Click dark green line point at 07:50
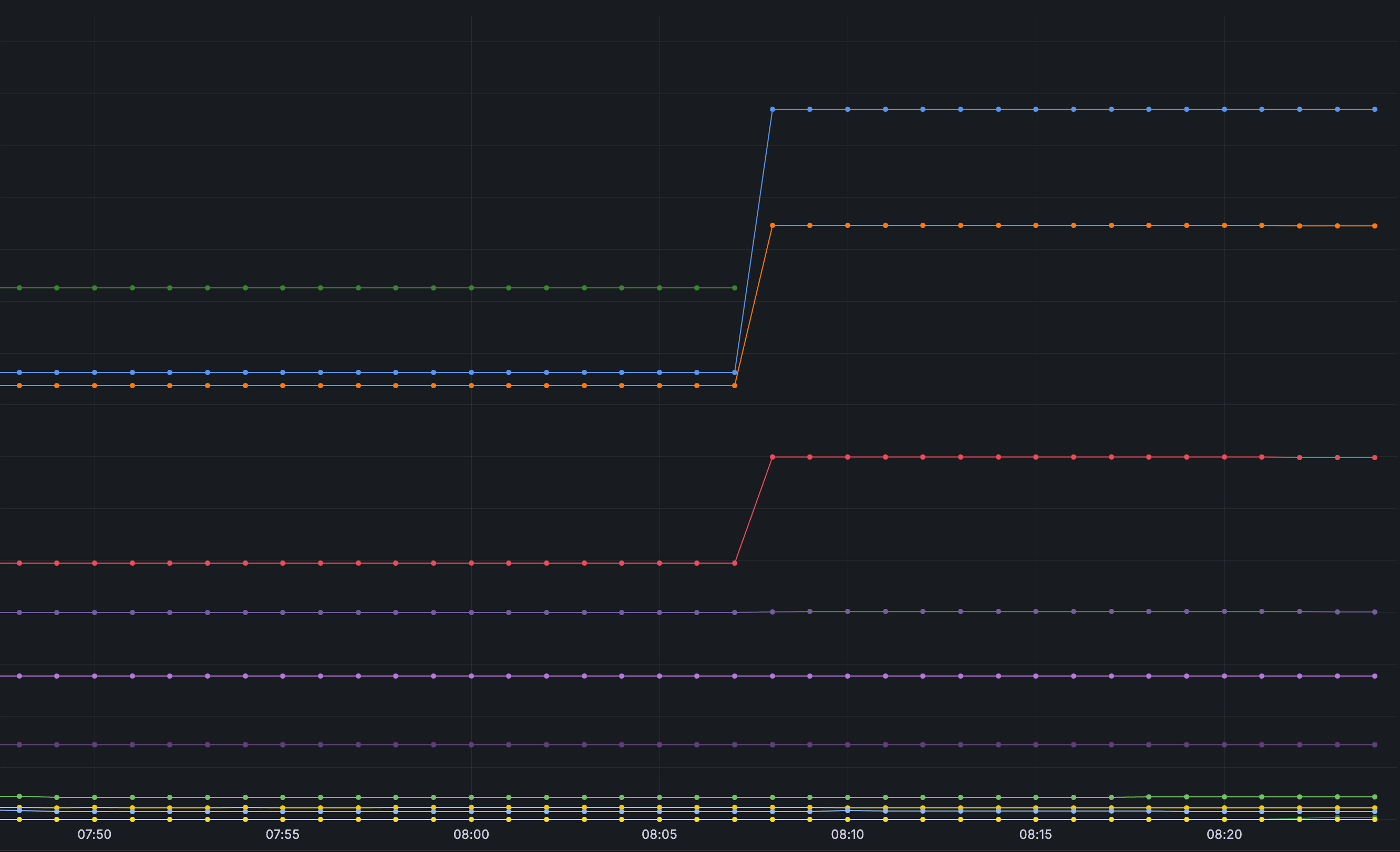Screen dimensions: 1400x852 pos(94,288)
